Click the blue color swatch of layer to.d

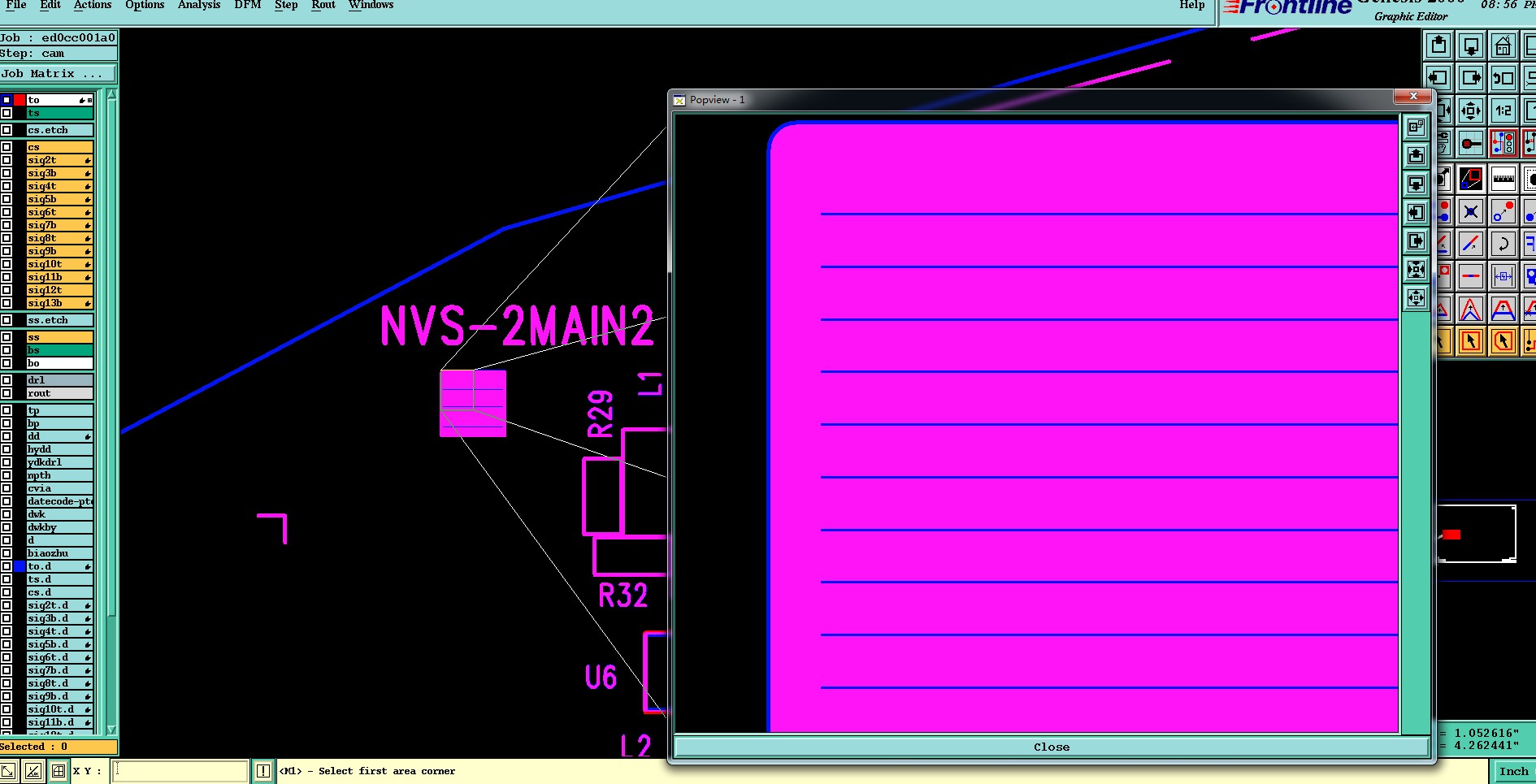click(x=20, y=566)
